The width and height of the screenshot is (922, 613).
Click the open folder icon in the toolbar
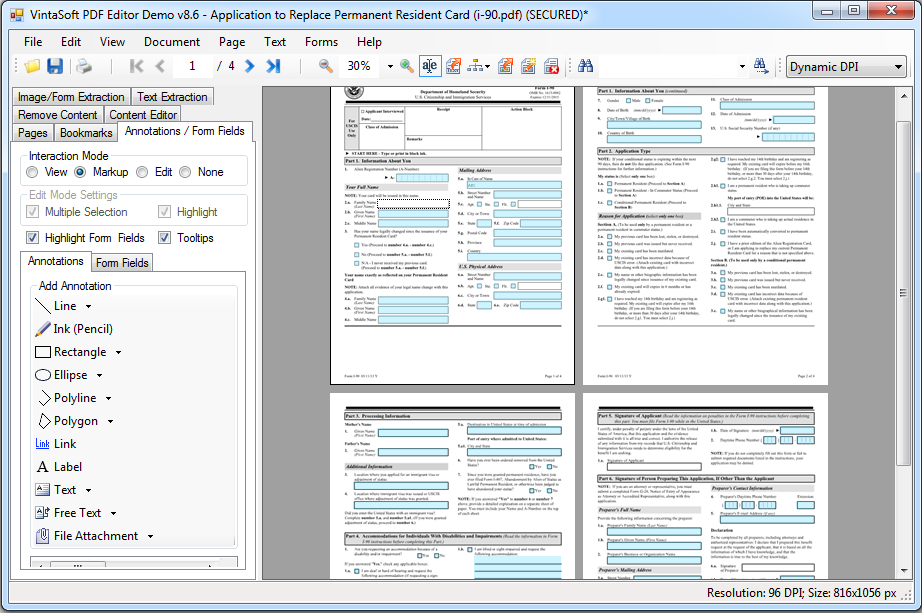pos(32,66)
